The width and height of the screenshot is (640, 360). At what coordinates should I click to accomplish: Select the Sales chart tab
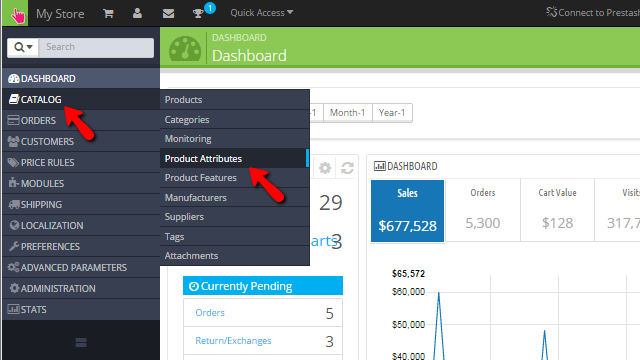pyautogui.click(x=407, y=211)
